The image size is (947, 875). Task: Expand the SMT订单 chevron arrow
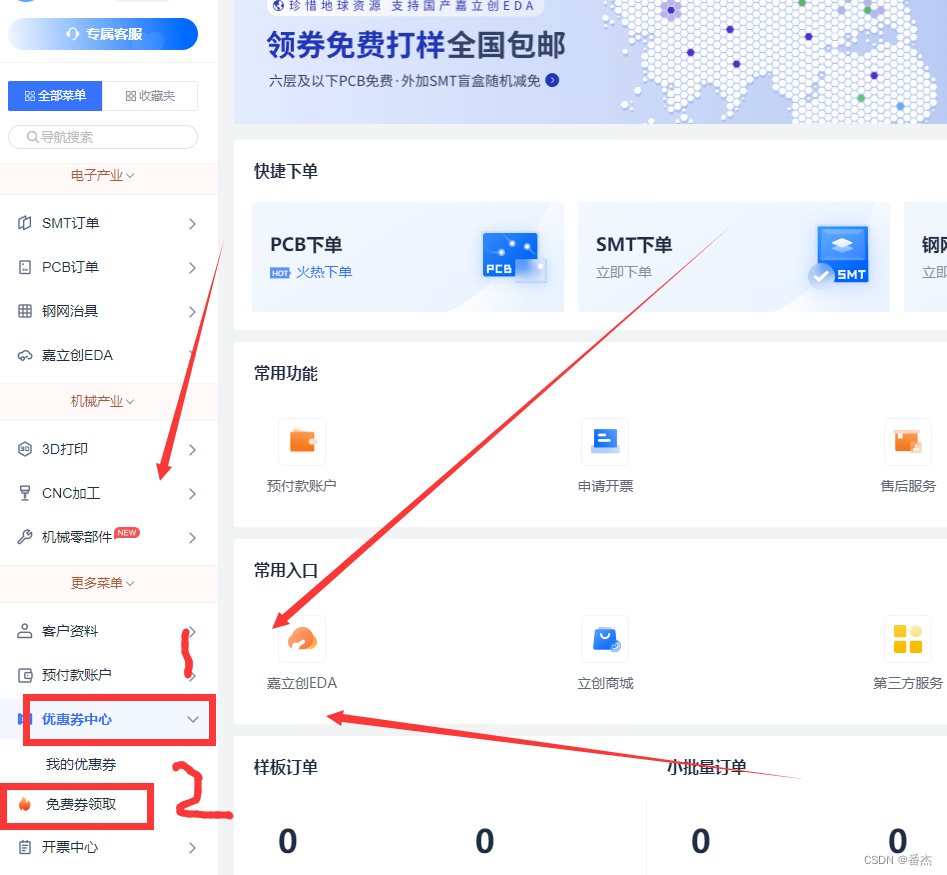pyautogui.click(x=192, y=224)
